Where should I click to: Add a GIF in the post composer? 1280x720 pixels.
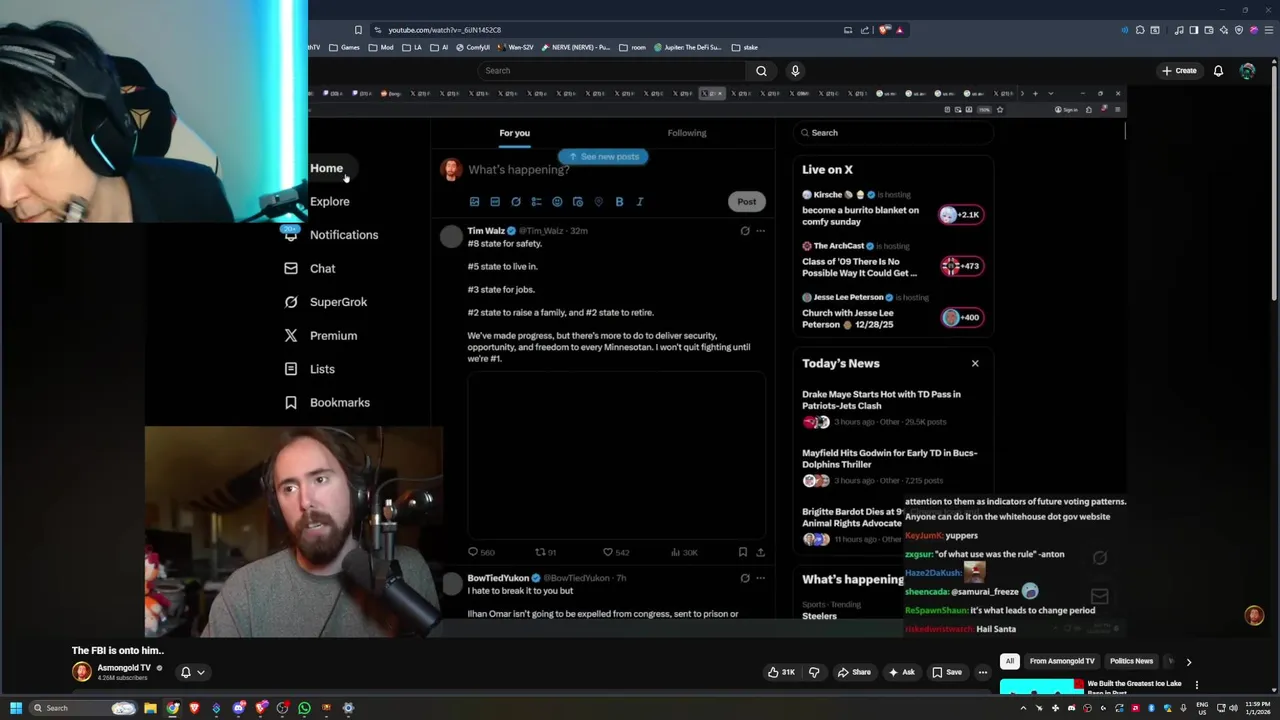(x=495, y=202)
